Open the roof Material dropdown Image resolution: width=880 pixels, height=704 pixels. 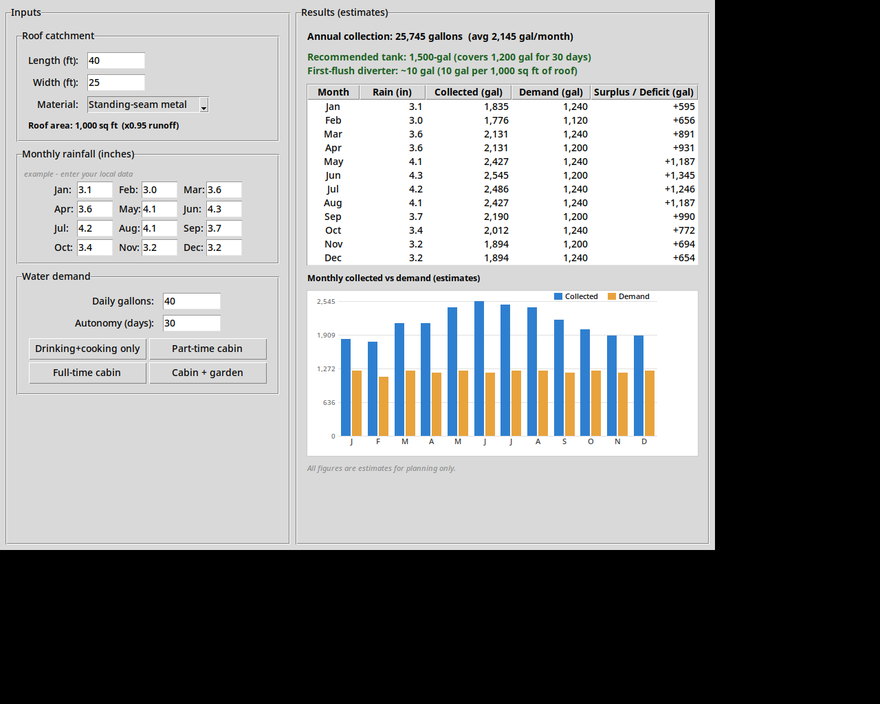pyautogui.click(x=148, y=104)
